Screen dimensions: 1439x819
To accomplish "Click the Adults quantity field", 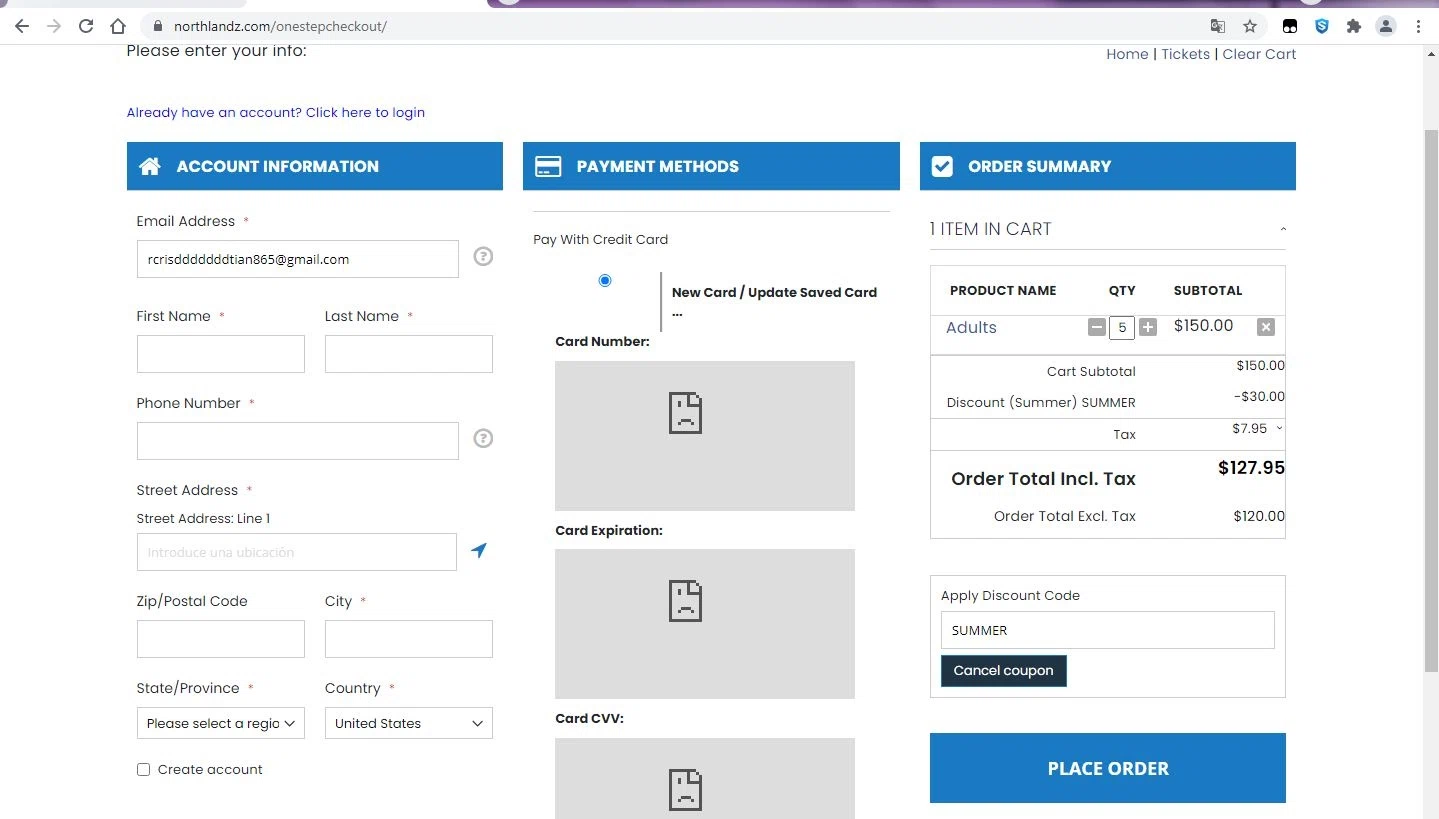I will (1122, 327).
